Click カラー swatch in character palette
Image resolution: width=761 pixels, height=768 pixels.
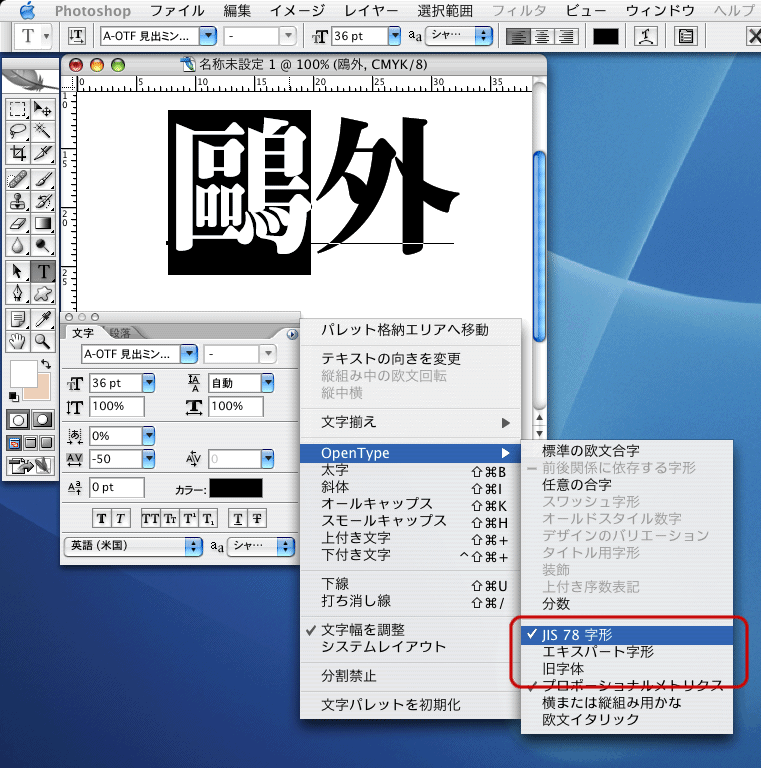click(236, 488)
